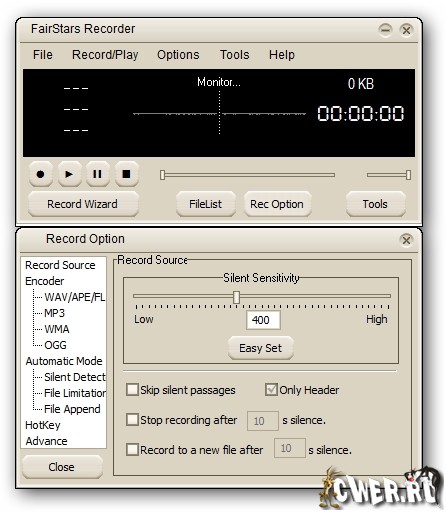This screenshot has width=446, height=512.
Task: Select WMA encoder entry
Action: pos(57,329)
